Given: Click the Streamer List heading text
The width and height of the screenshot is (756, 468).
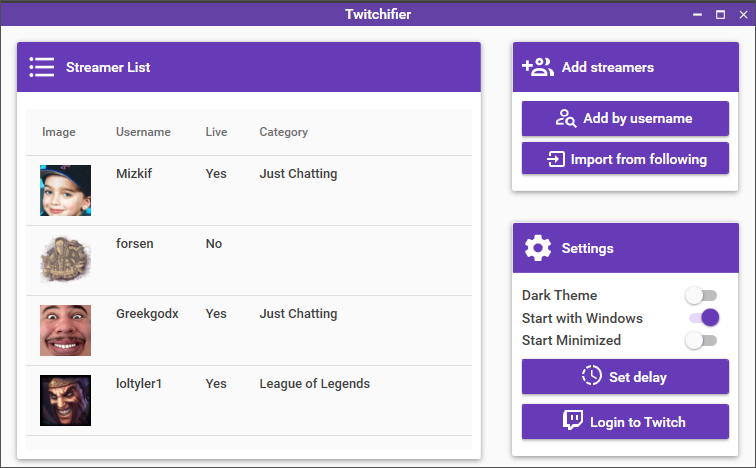Looking at the screenshot, I should (108, 67).
